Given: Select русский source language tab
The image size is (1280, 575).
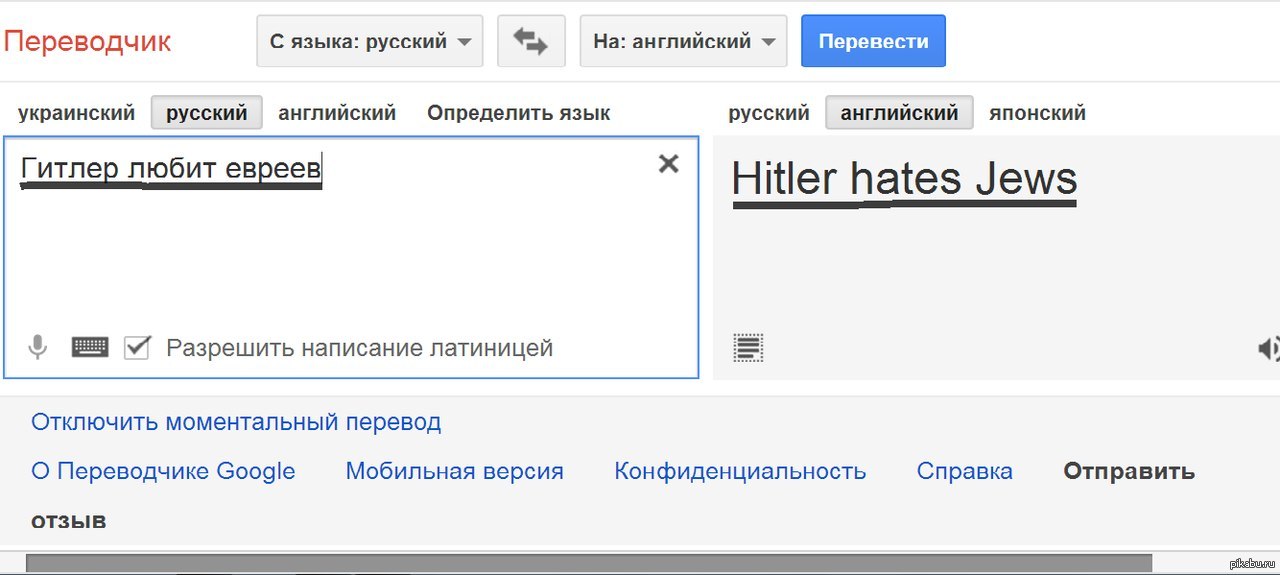Looking at the screenshot, I should (206, 113).
